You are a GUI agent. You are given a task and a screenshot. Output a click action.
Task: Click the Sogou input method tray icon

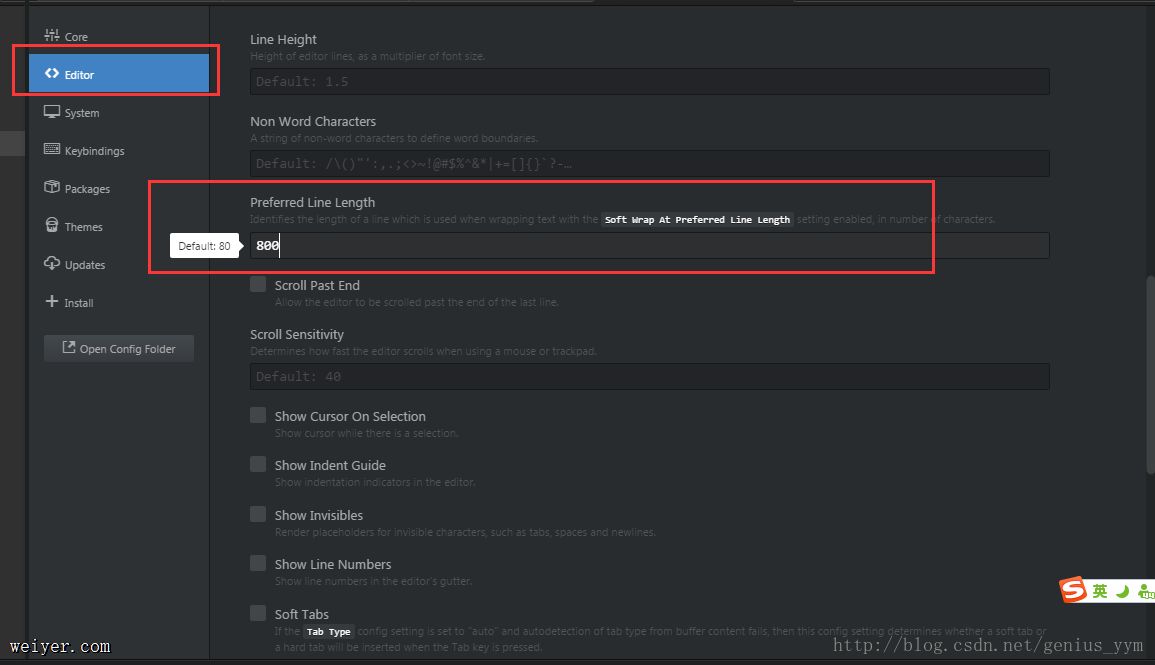(x=1073, y=590)
